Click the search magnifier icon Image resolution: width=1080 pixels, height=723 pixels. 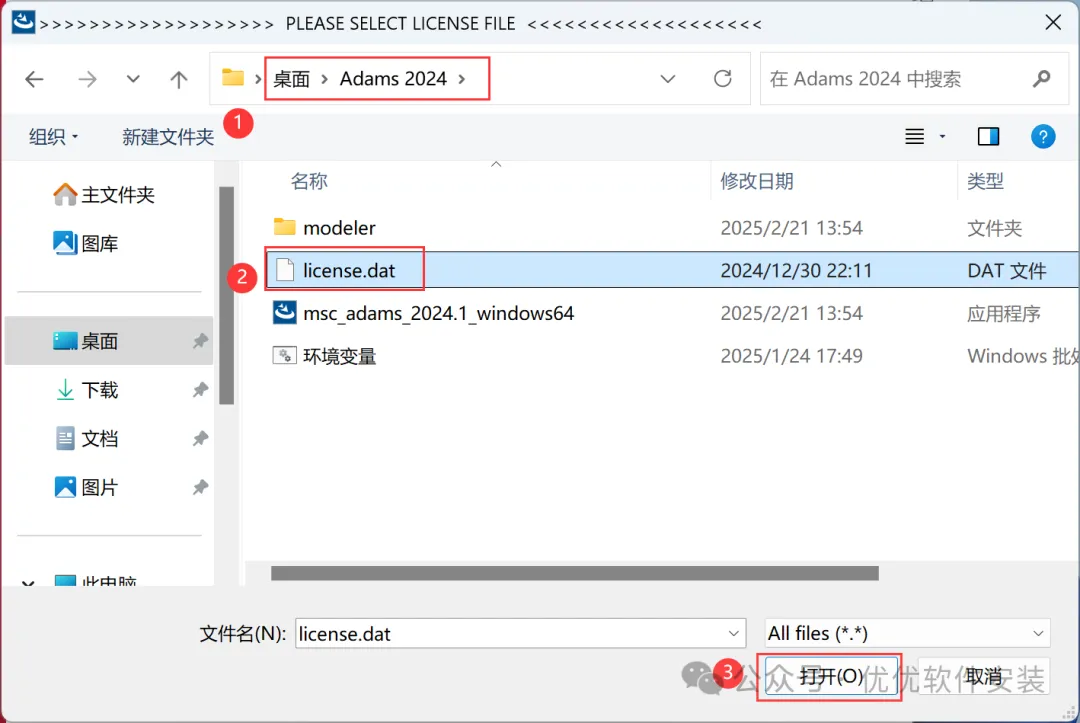point(1041,78)
